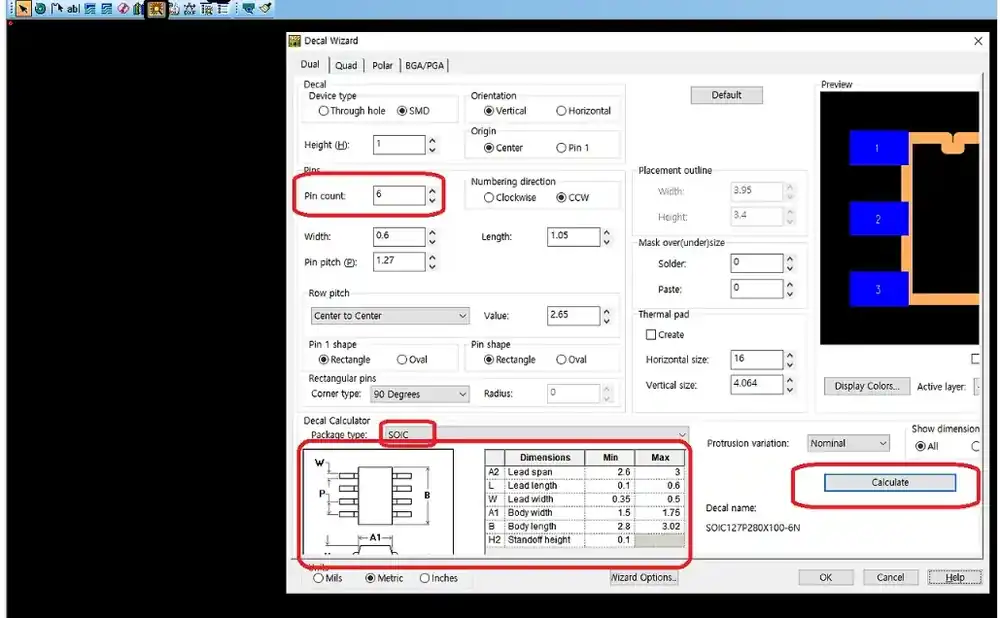This screenshot has height=618, width=1000.
Task: Select Clockwise numbering direction
Action: pyautogui.click(x=489, y=198)
